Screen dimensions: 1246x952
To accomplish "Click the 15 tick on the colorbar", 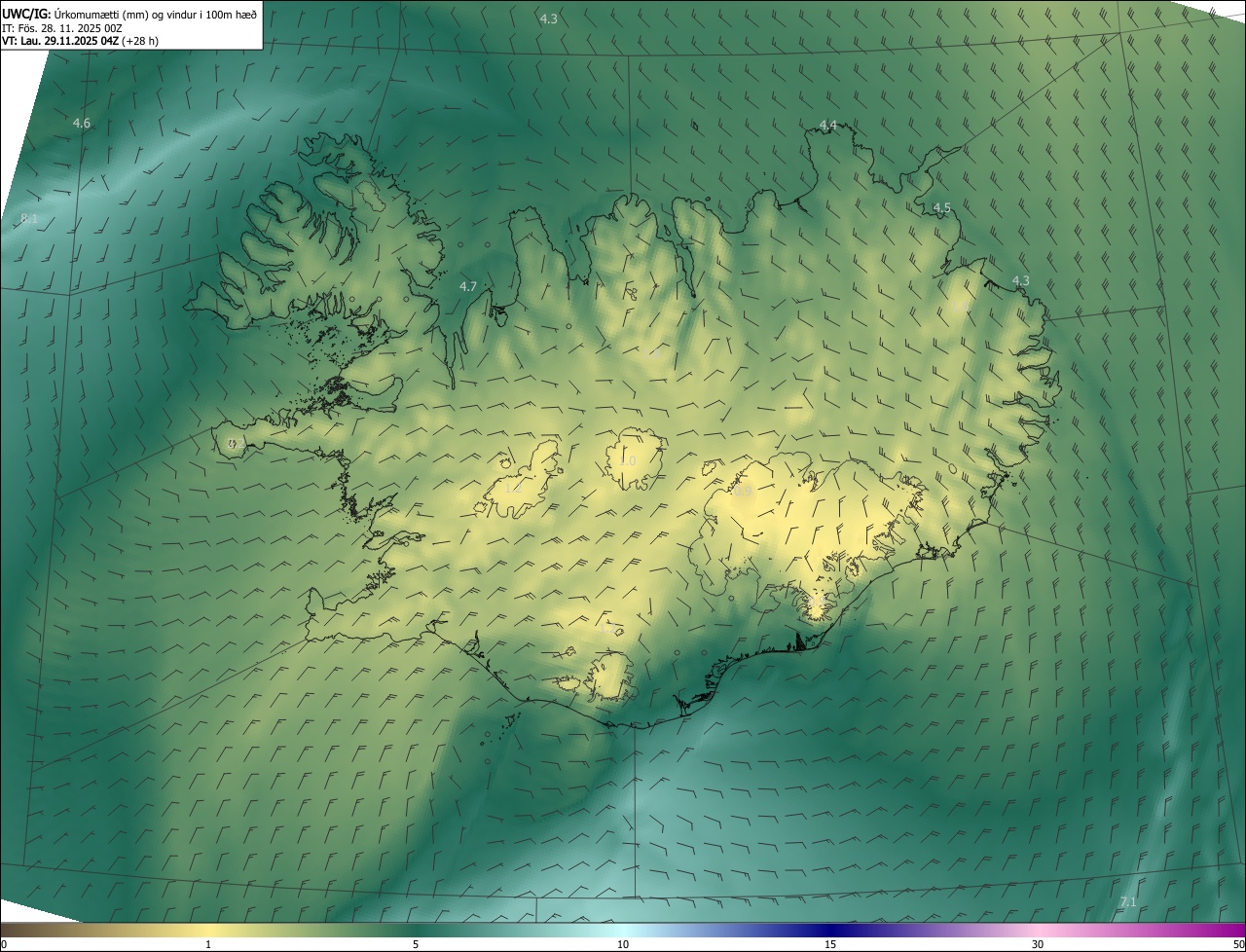I will pos(830,944).
